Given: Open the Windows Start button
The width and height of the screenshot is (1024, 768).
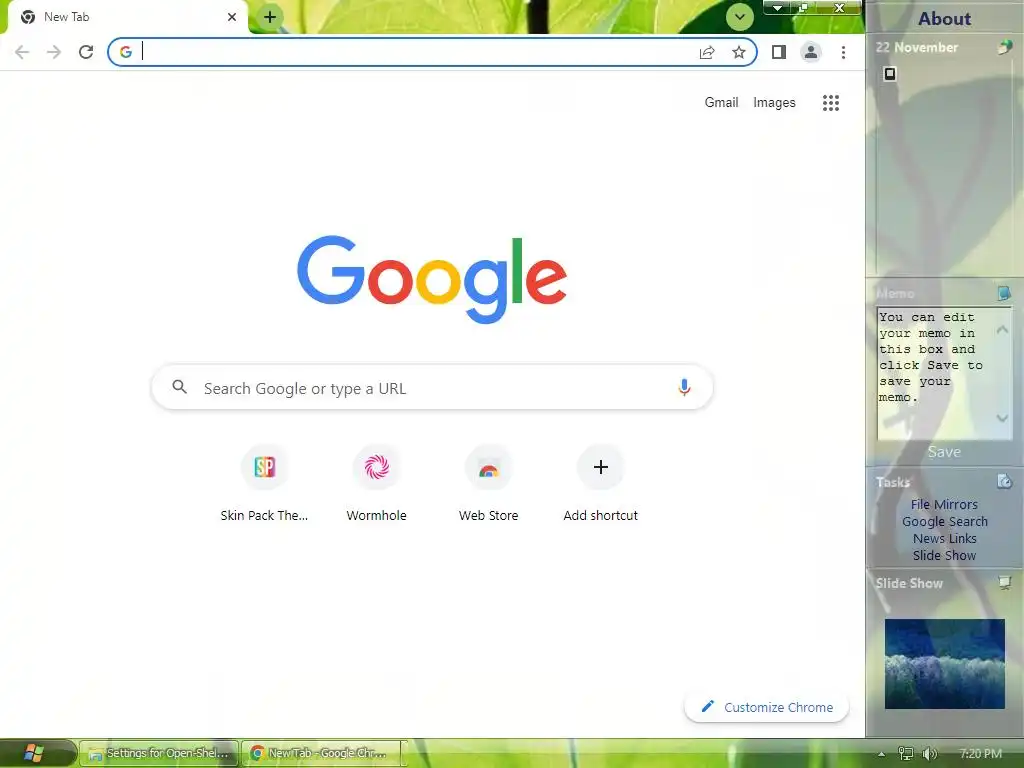Looking at the screenshot, I should 33,753.
